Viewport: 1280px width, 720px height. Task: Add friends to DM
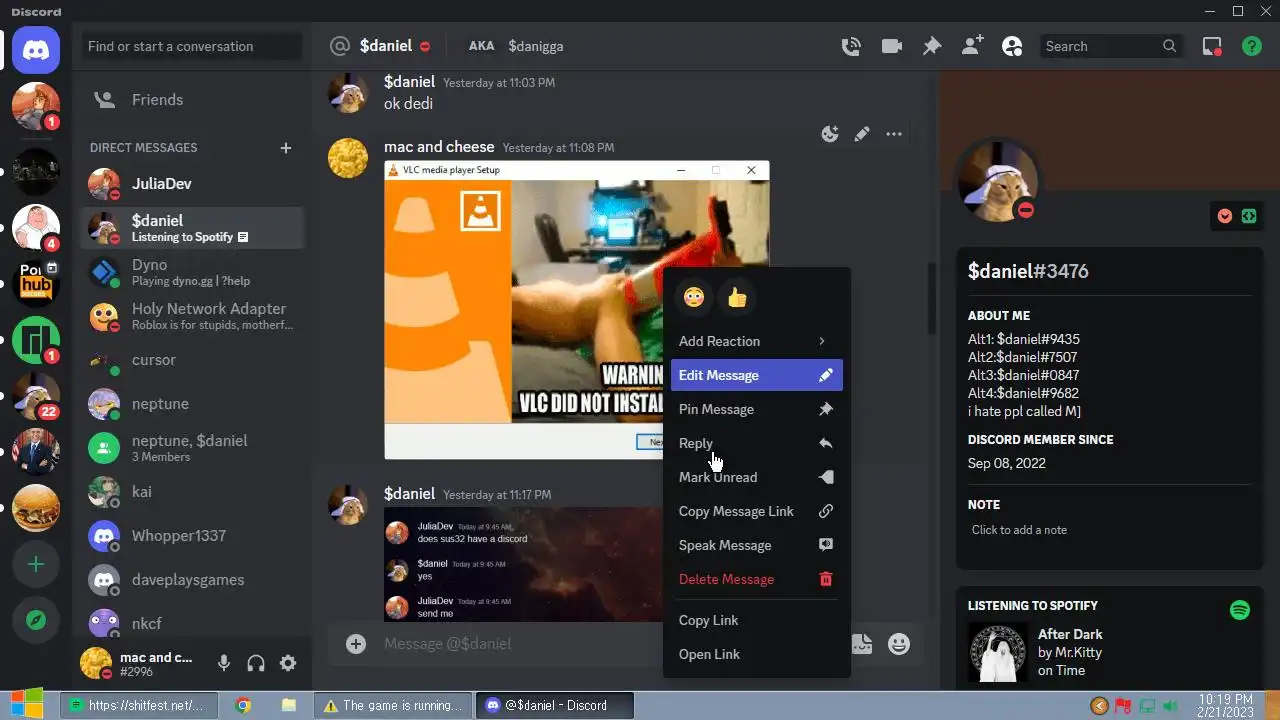pos(971,46)
